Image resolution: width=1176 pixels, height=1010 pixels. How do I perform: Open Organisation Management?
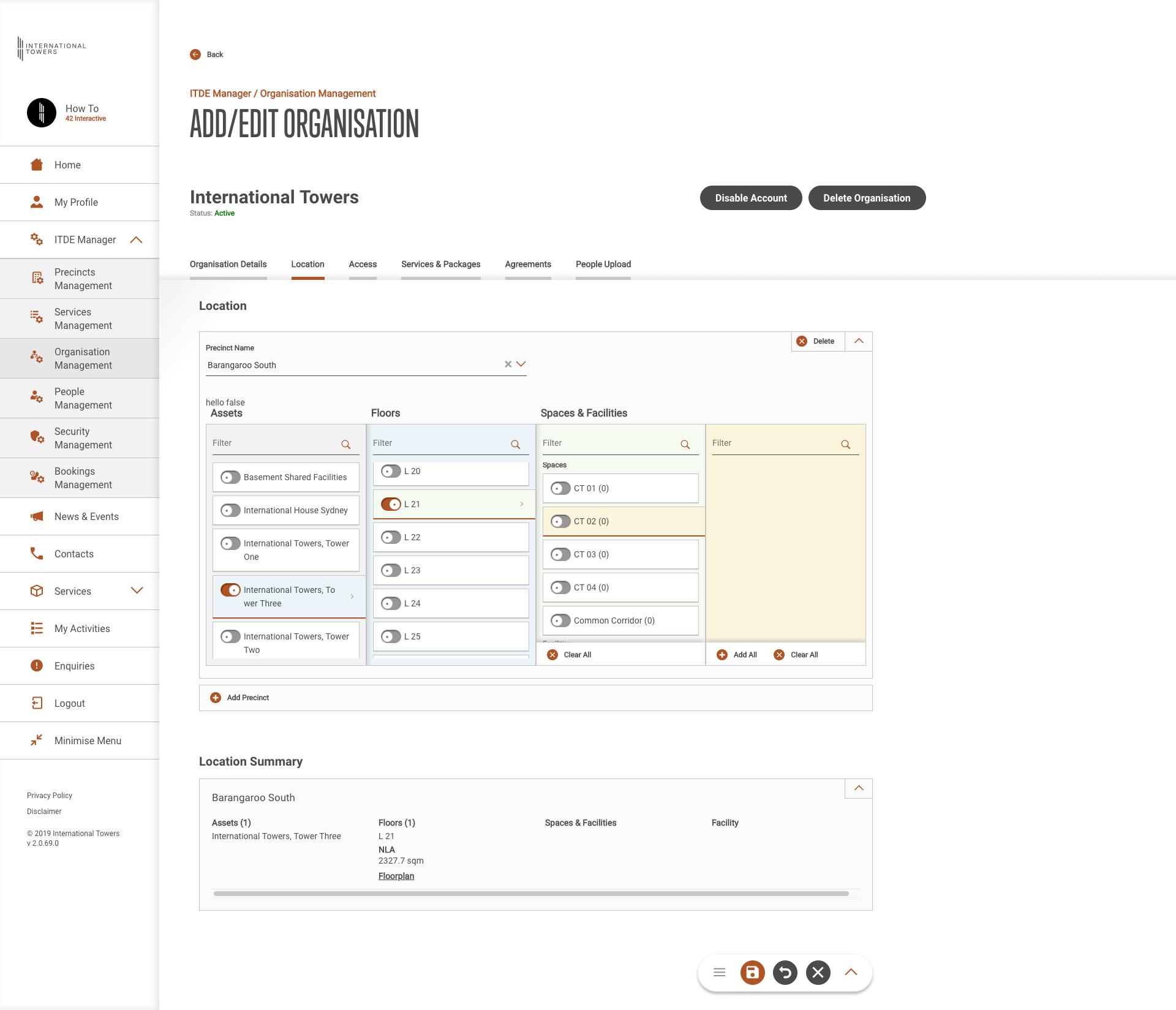click(x=80, y=358)
